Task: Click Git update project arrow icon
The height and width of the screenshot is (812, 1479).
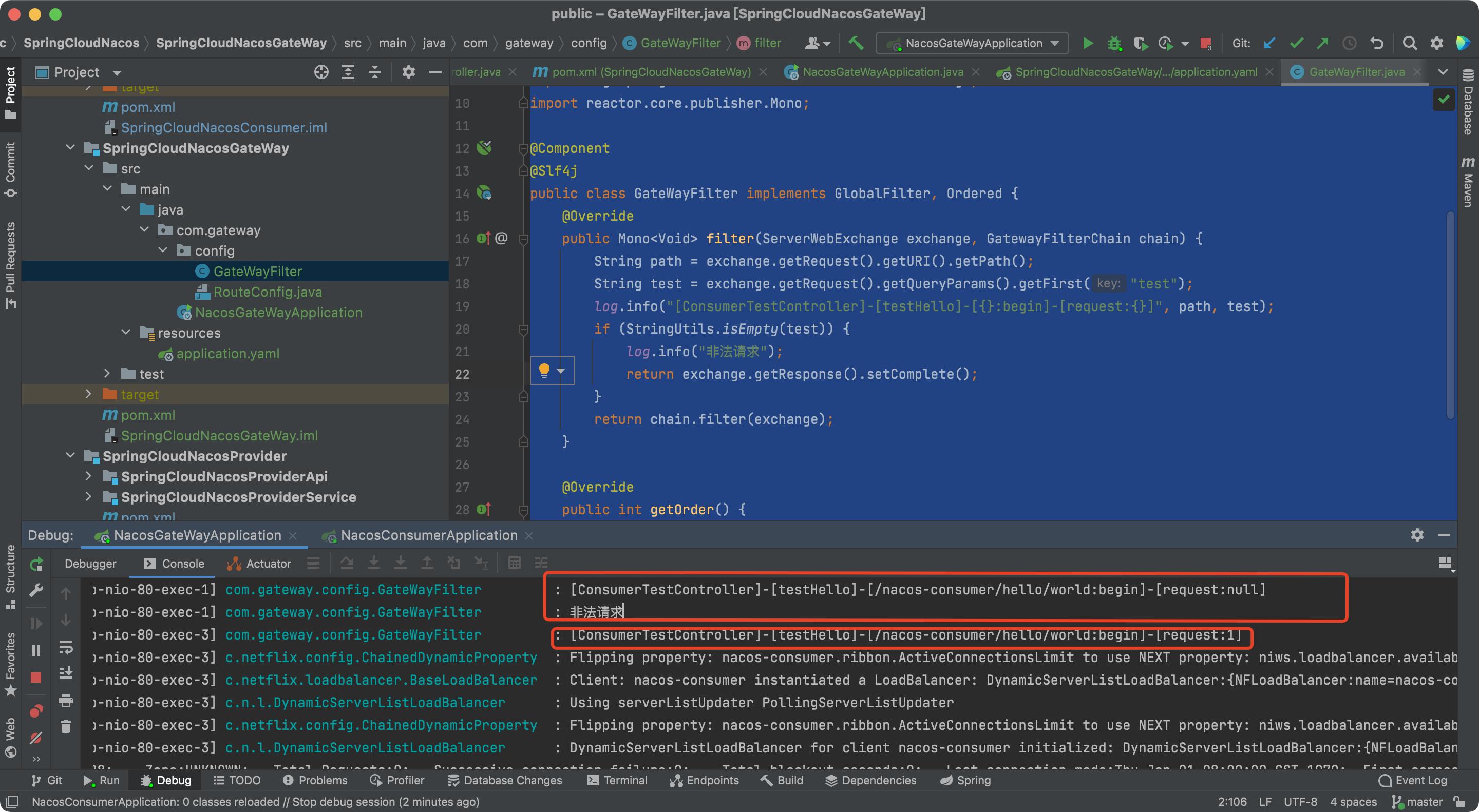Action: [1269, 43]
